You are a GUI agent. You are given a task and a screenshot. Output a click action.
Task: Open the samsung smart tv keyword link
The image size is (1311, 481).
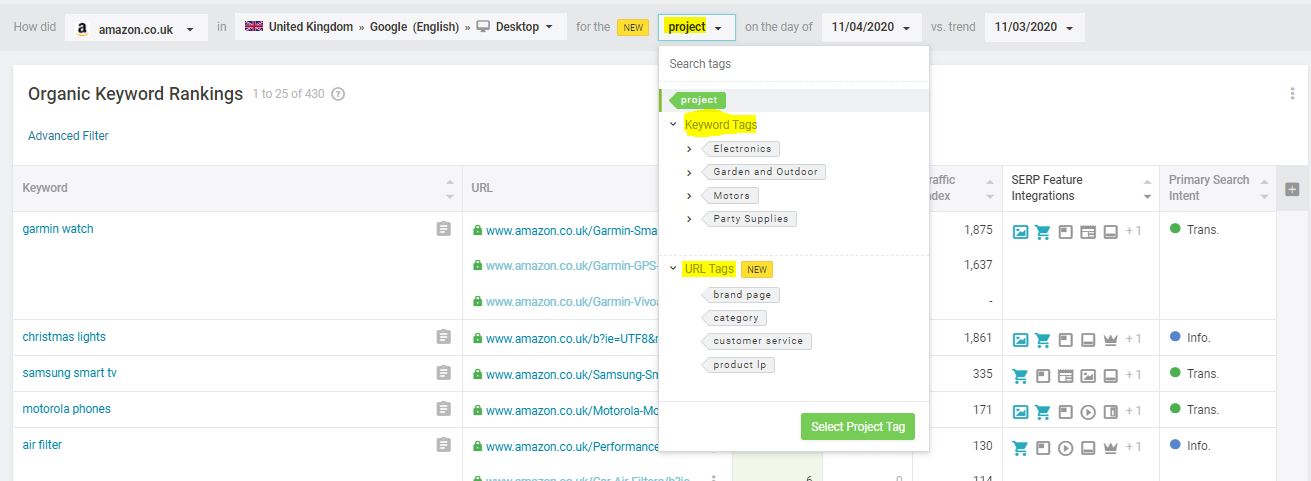pyautogui.click(x=68, y=373)
